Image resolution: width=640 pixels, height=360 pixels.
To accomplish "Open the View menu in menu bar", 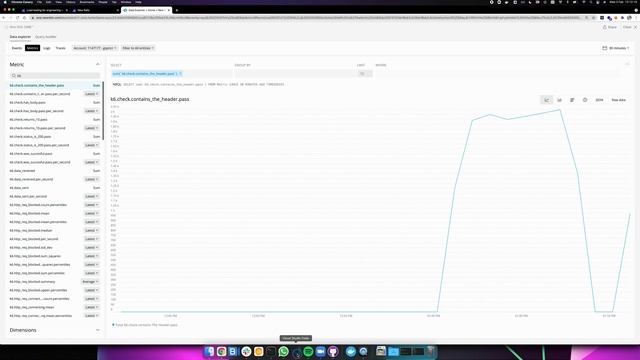I will tap(58, 2).
